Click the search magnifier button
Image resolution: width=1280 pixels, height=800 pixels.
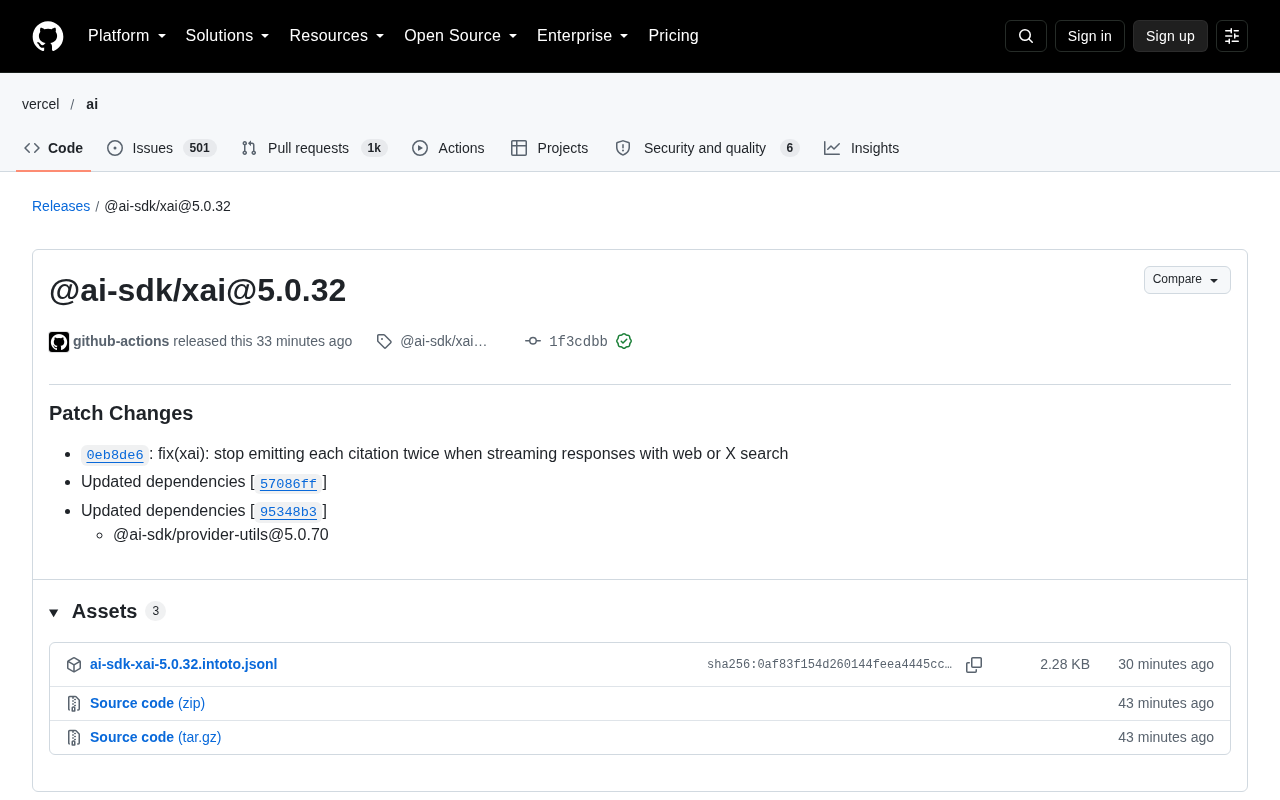[x=1026, y=36]
